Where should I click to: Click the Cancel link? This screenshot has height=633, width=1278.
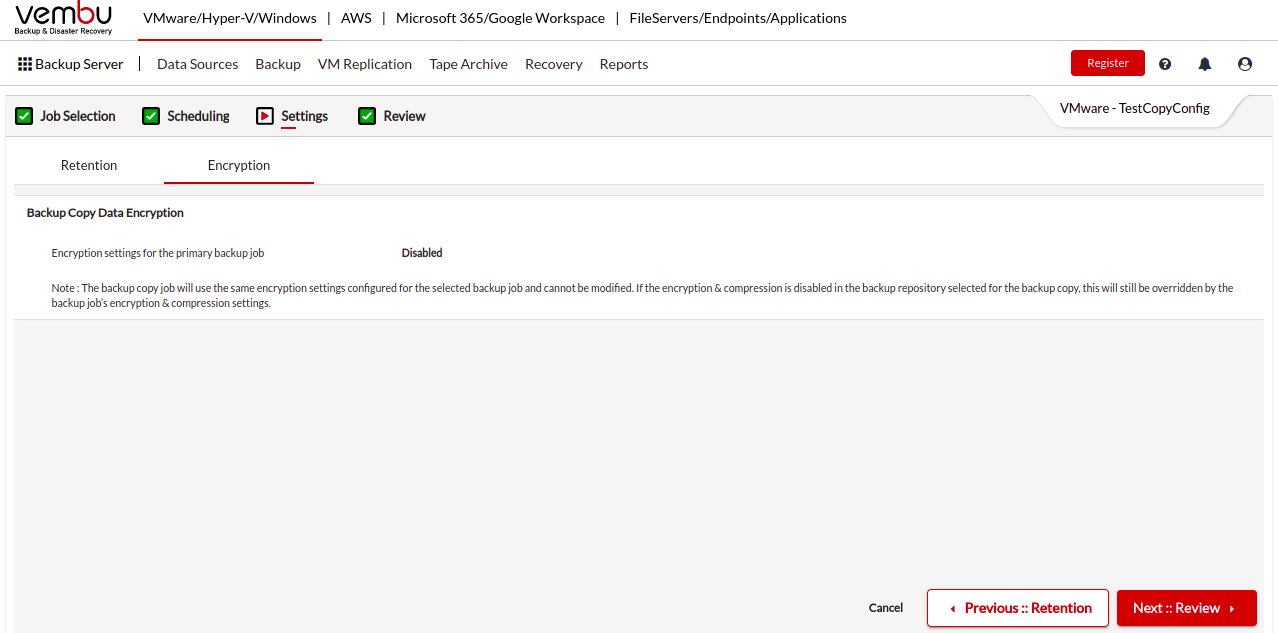pyautogui.click(x=886, y=608)
